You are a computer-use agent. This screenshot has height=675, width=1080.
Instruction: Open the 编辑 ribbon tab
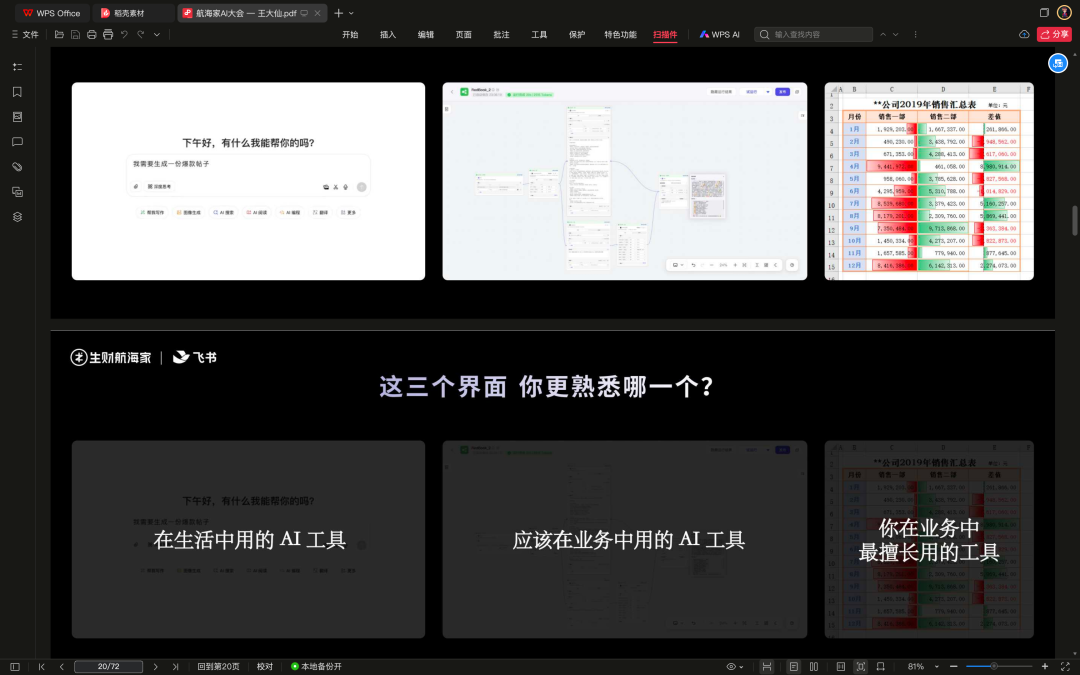[x=426, y=34]
